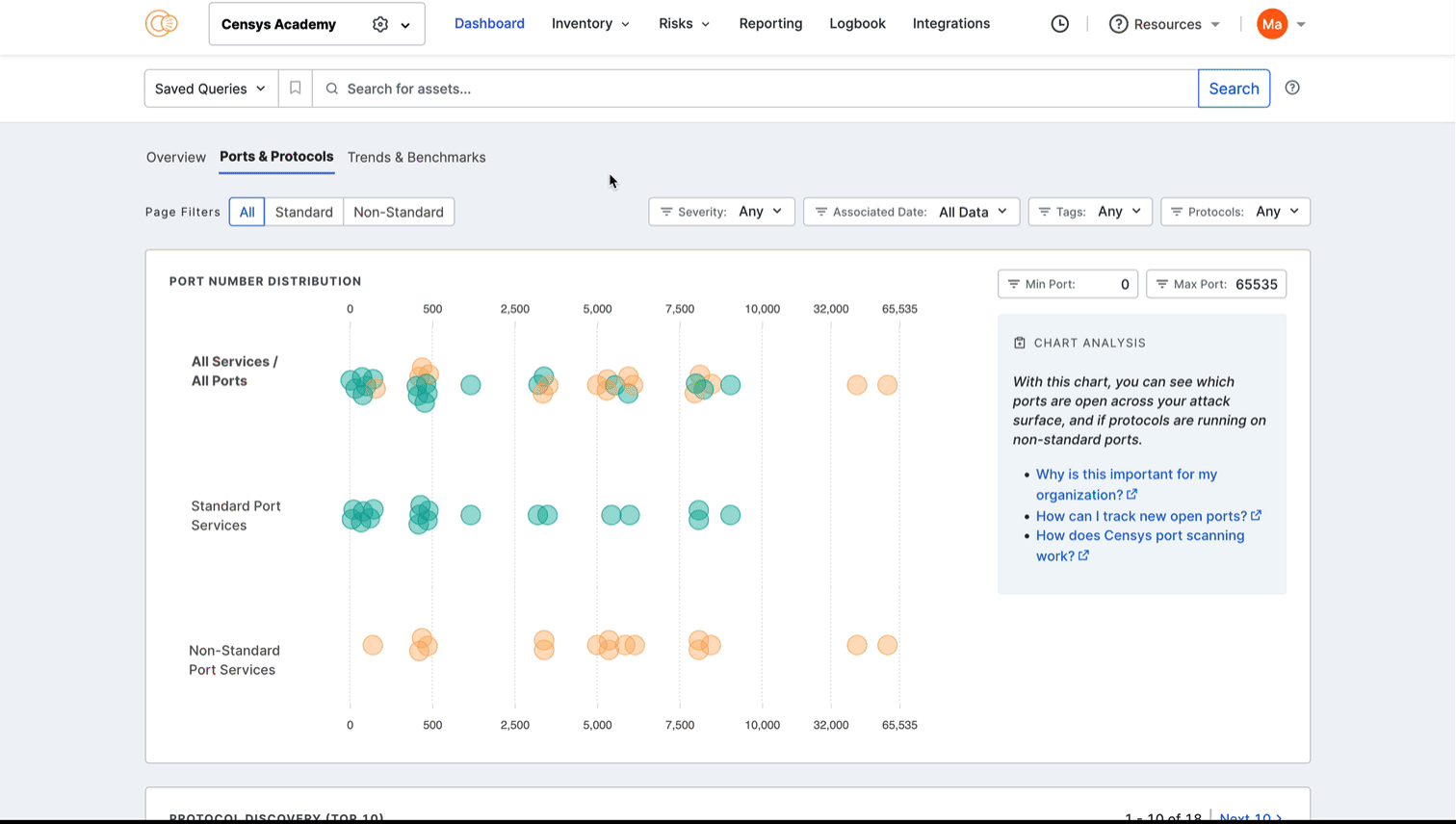1456x824 pixels.
Task: Open the Resources help menu
Action: [1165, 24]
